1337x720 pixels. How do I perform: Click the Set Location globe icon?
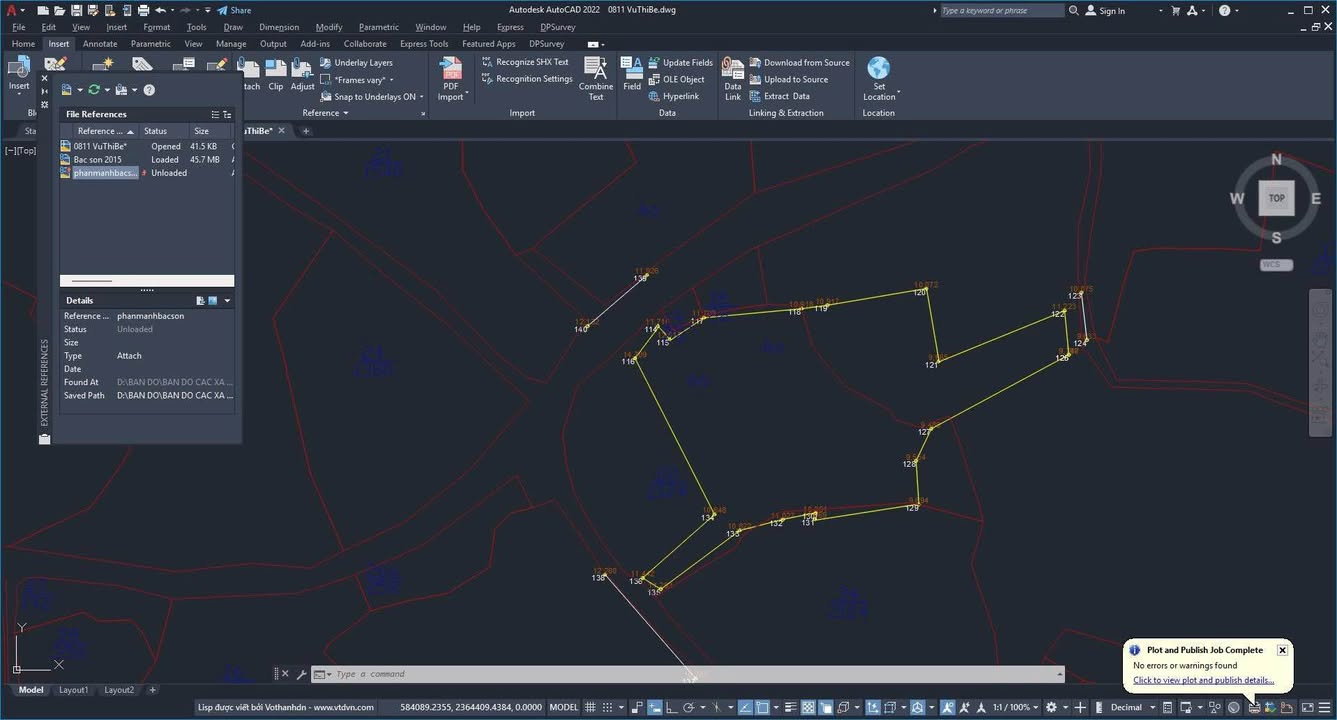[x=878, y=70]
